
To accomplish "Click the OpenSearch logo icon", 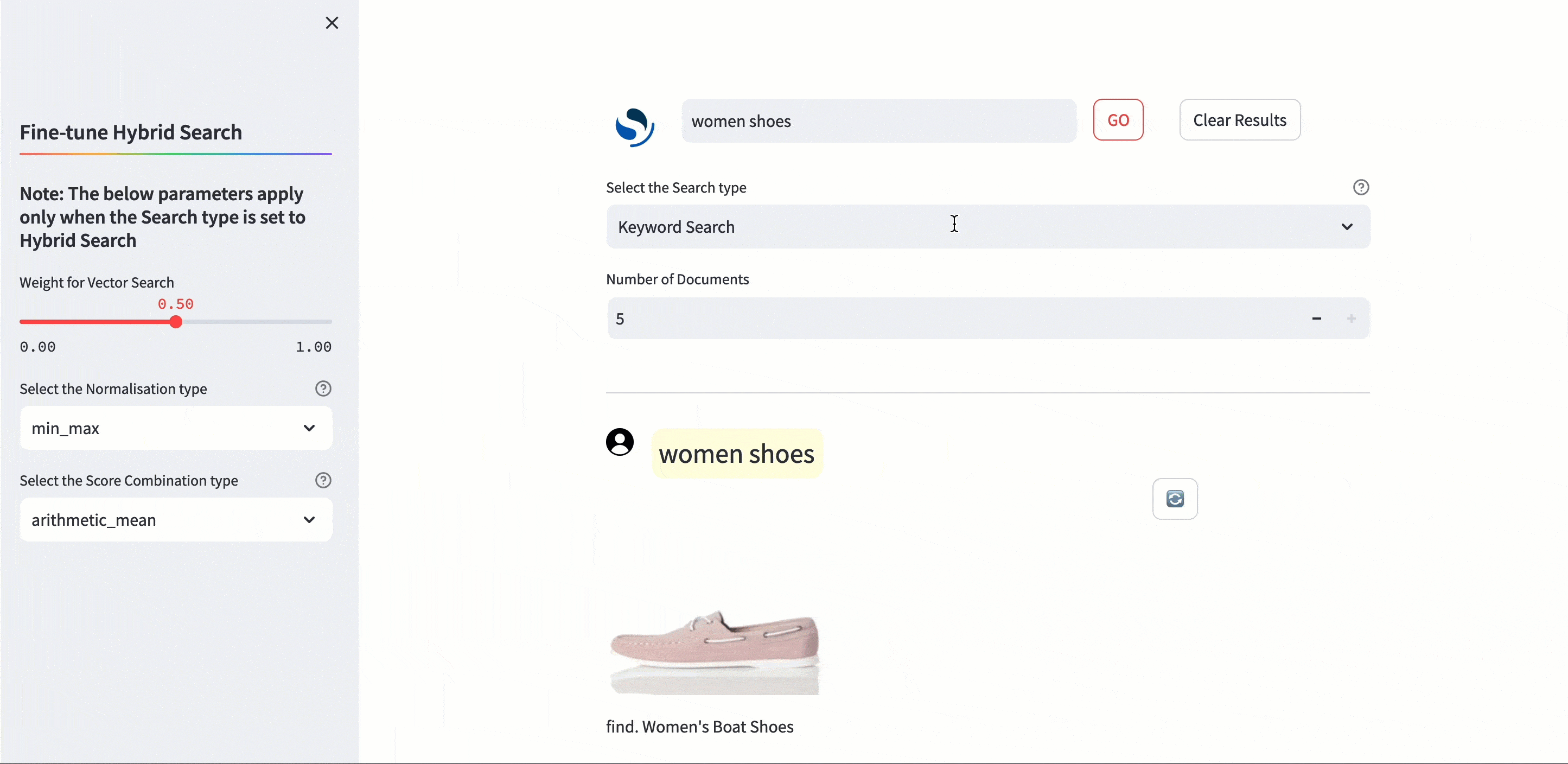I will coord(634,126).
